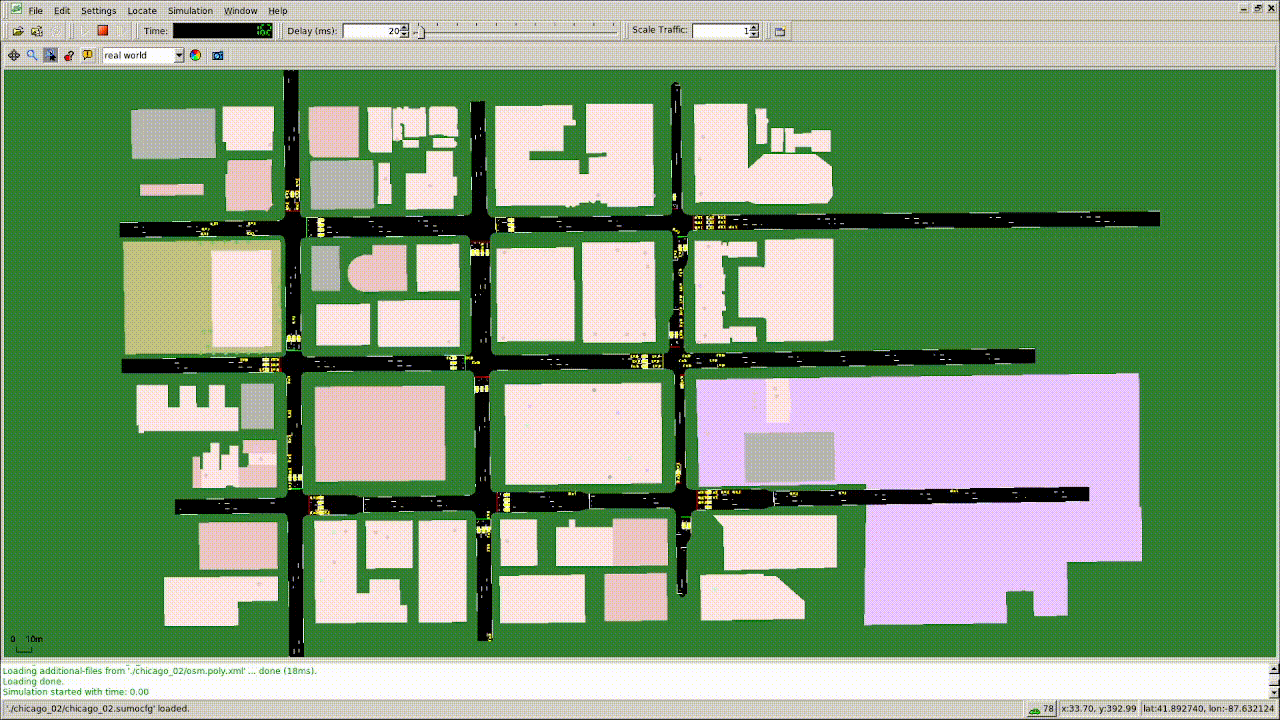Click the open simulation folder icon
1280x720 pixels.
[18, 31]
